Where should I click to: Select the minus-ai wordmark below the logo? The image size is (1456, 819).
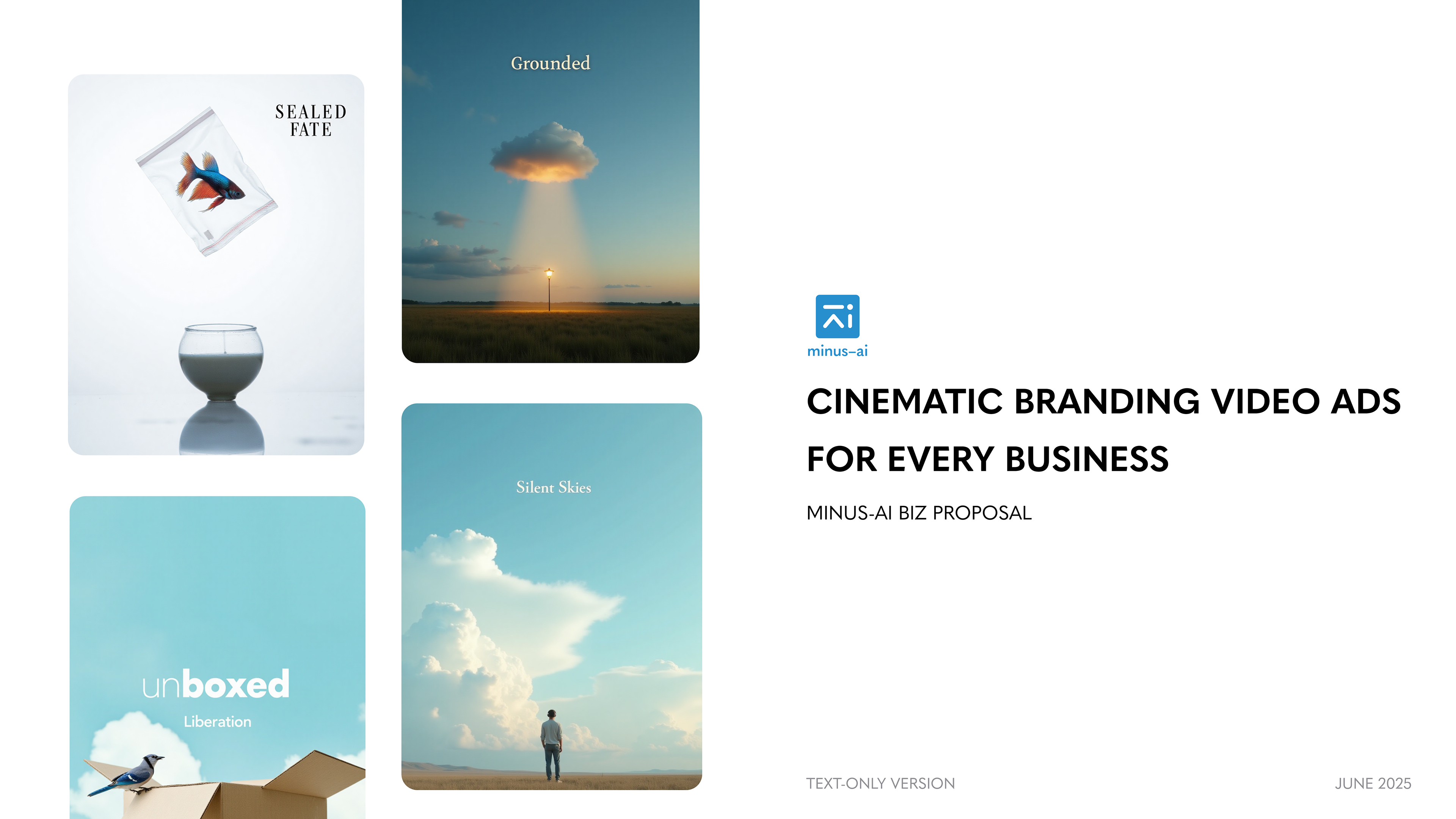pos(837,351)
